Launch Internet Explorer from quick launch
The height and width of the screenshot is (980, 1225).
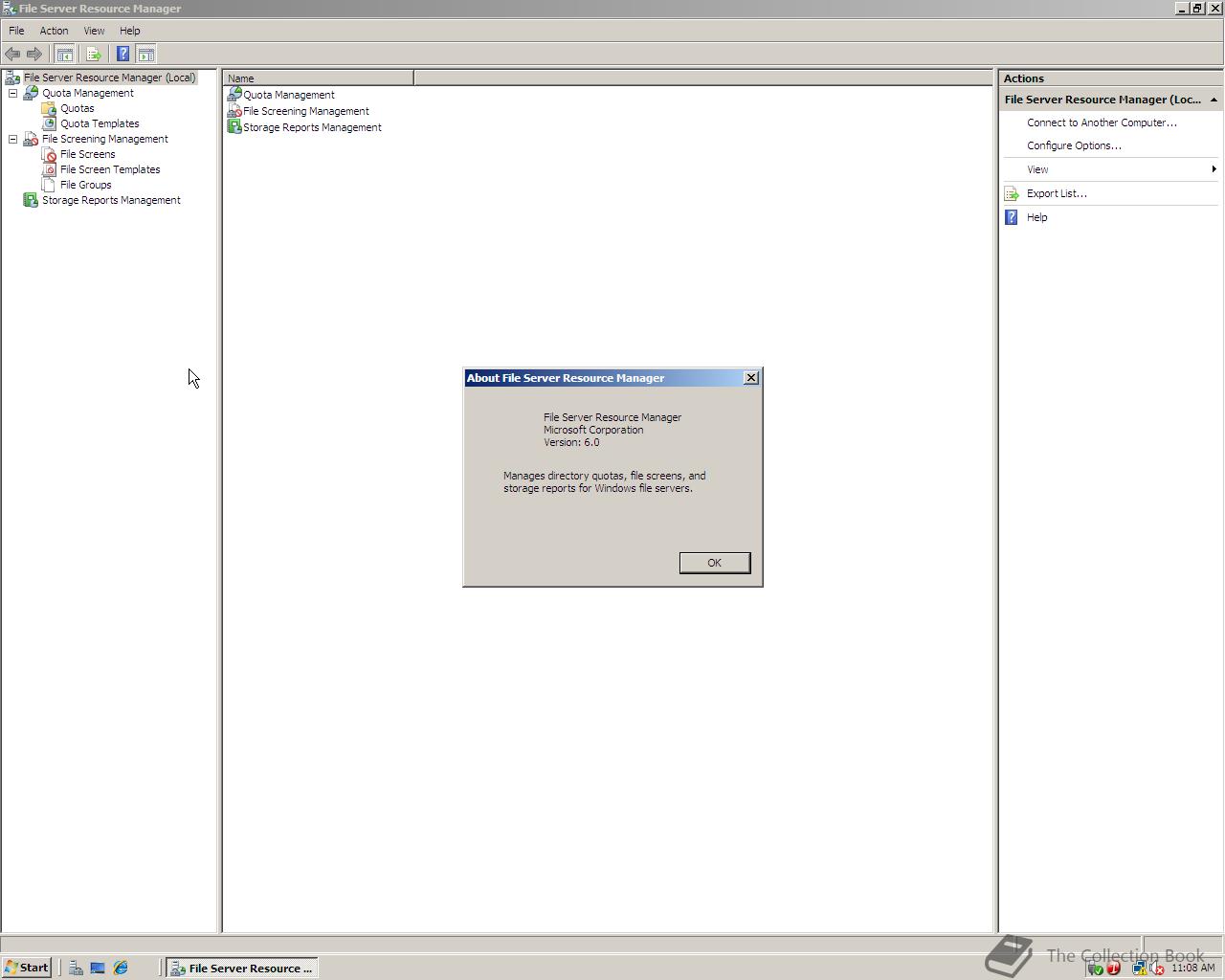(x=121, y=968)
